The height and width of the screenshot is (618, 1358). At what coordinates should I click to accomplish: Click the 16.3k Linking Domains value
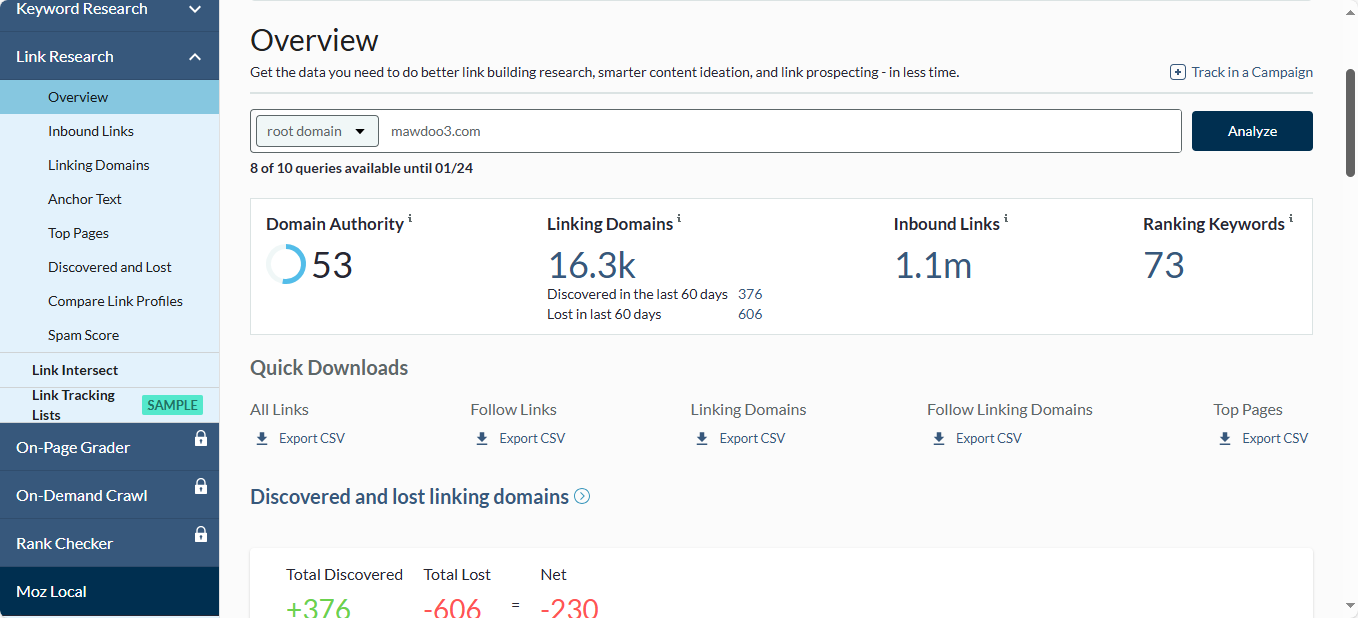point(592,265)
